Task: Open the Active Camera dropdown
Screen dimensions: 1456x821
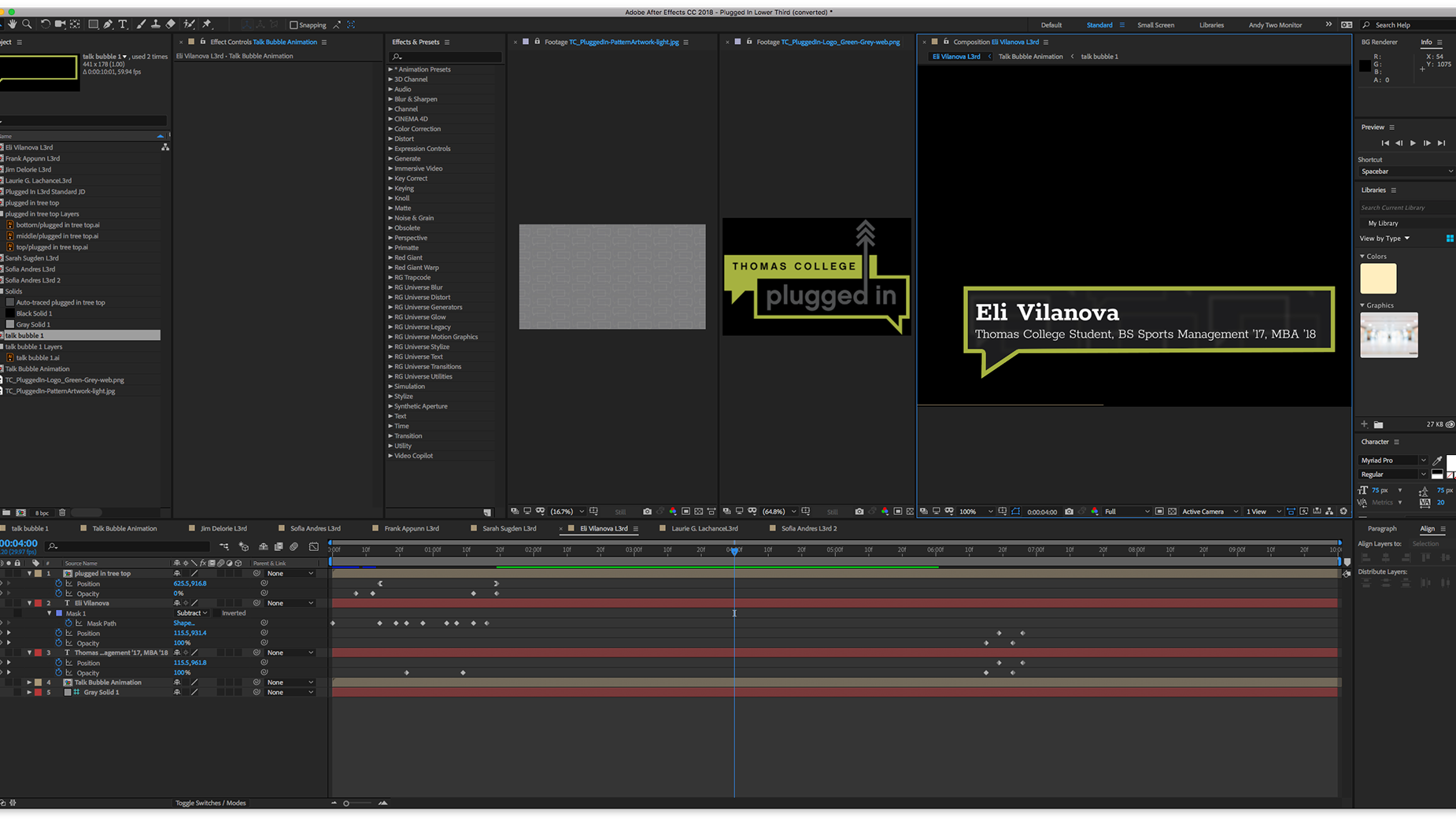Action: pos(1210,512)
